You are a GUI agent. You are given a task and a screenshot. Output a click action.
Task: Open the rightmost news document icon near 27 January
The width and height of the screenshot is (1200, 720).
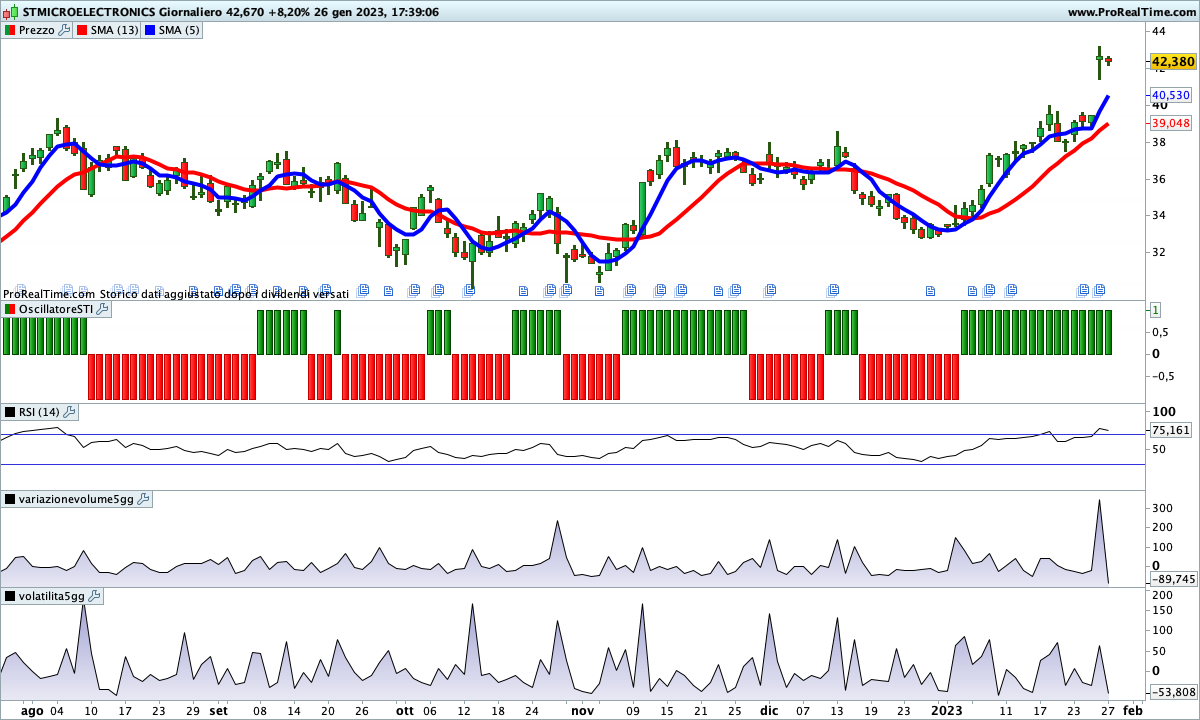click(x=1100, y=290)
